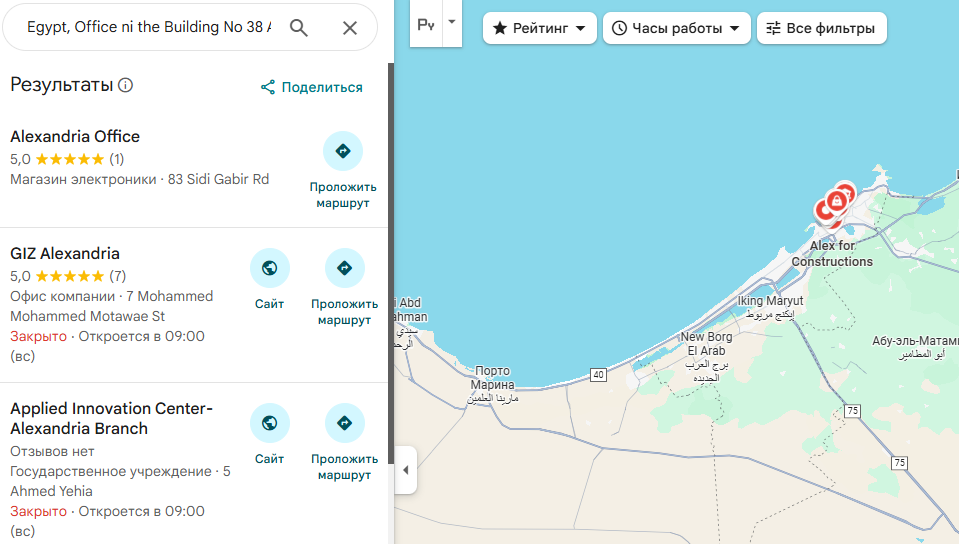
Task: Clear the search query with X icon
Action: tap(350, 28)
